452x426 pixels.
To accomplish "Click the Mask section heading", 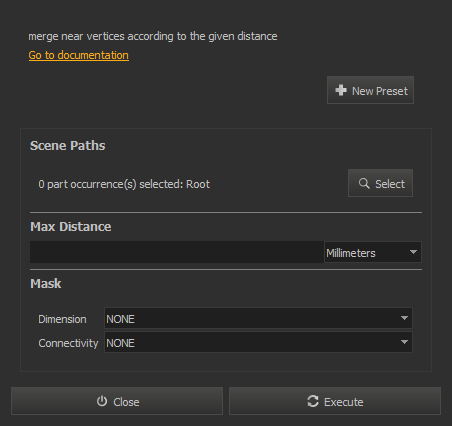I will 46,284.
